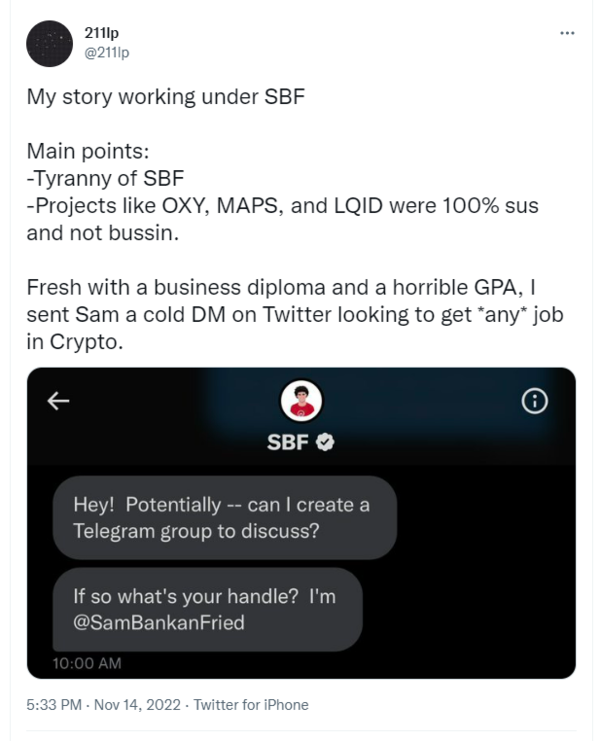The image size is (600, 741).
Task: Click the Twitter for iPhone source label
Action: 253,705
